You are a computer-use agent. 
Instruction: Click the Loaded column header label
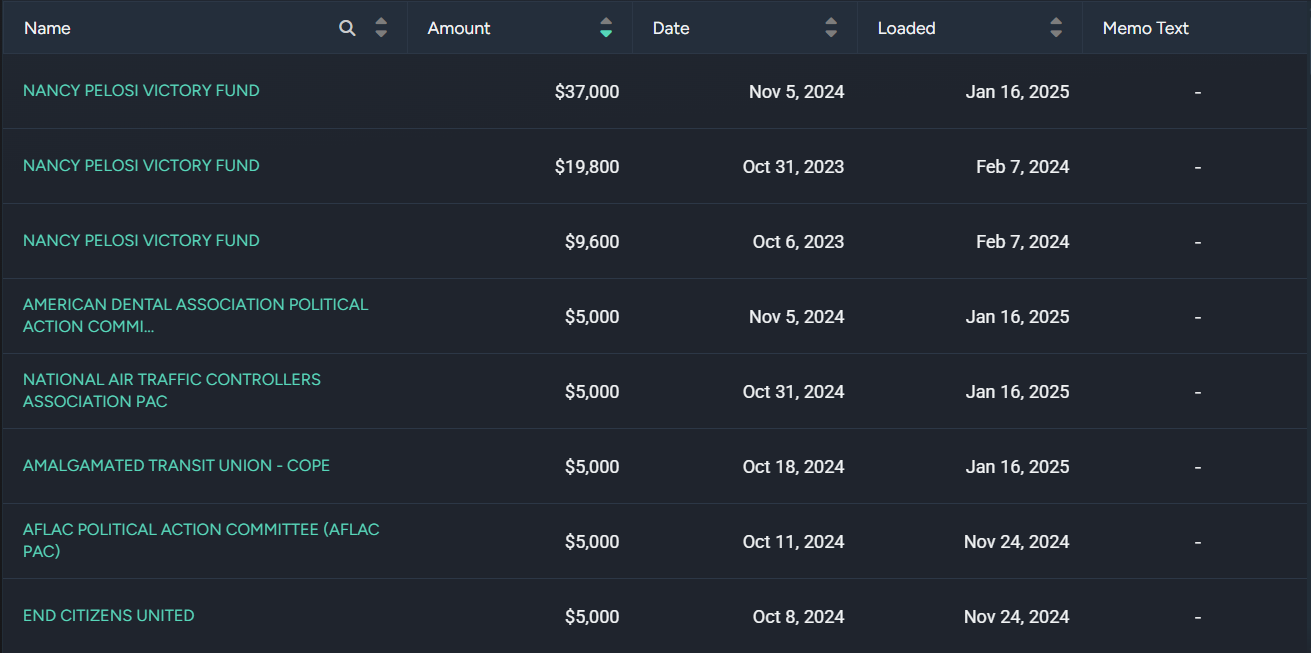tap(906, 28)
